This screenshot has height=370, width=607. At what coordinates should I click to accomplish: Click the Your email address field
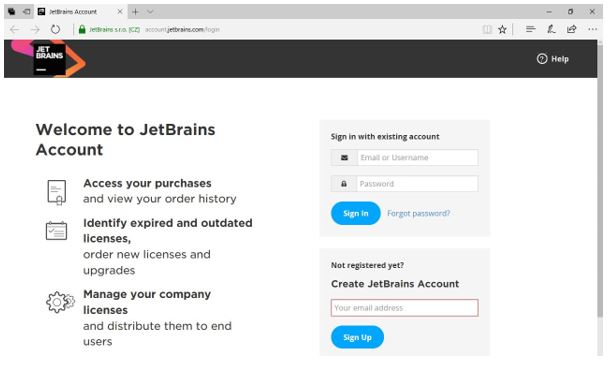(x=405, y=308)
